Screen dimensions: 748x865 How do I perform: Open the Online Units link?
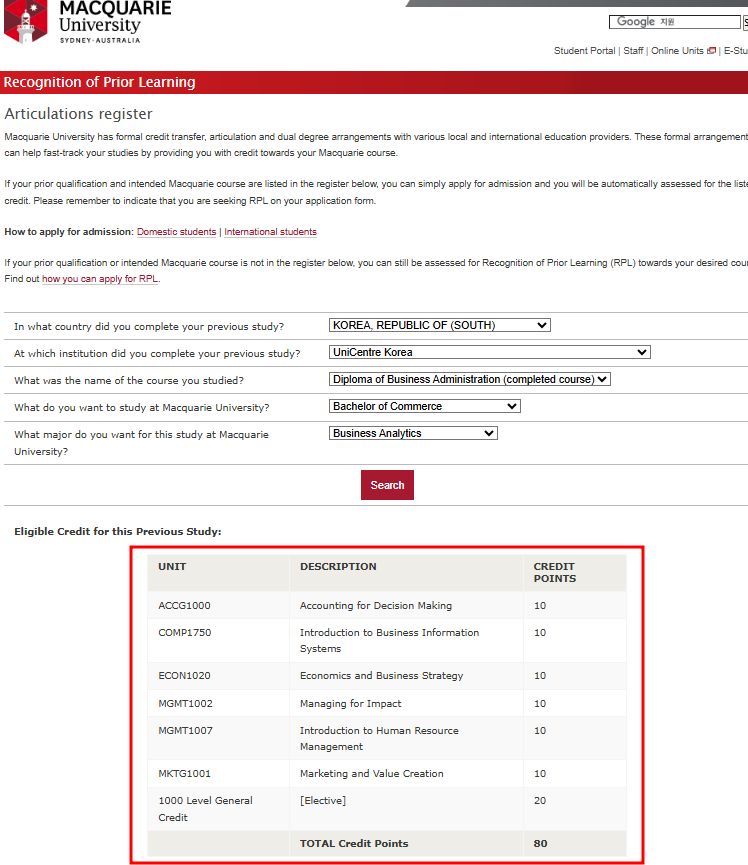[x=677, y=51]
